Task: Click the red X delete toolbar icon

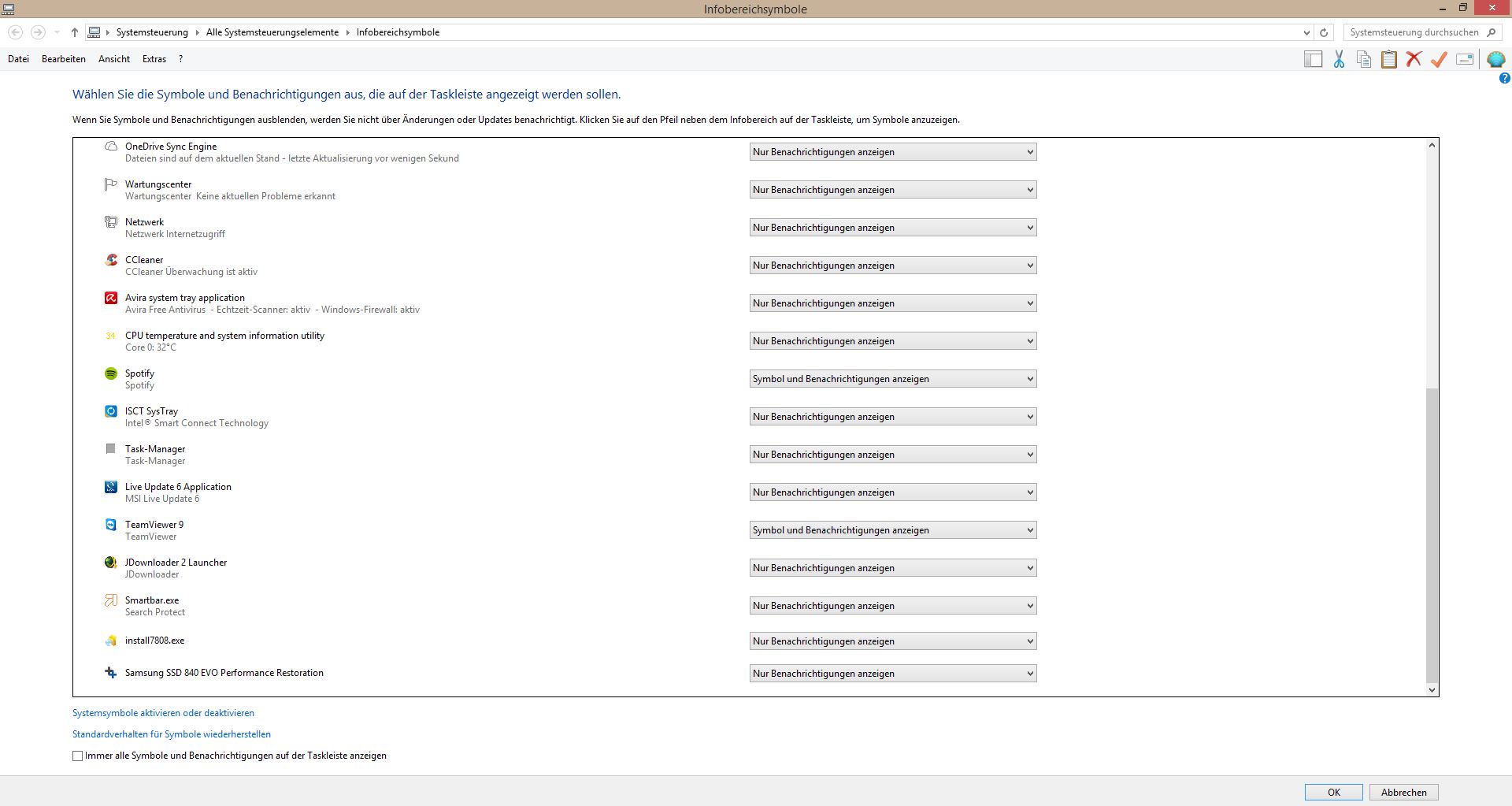Action: coord(1414,59)
